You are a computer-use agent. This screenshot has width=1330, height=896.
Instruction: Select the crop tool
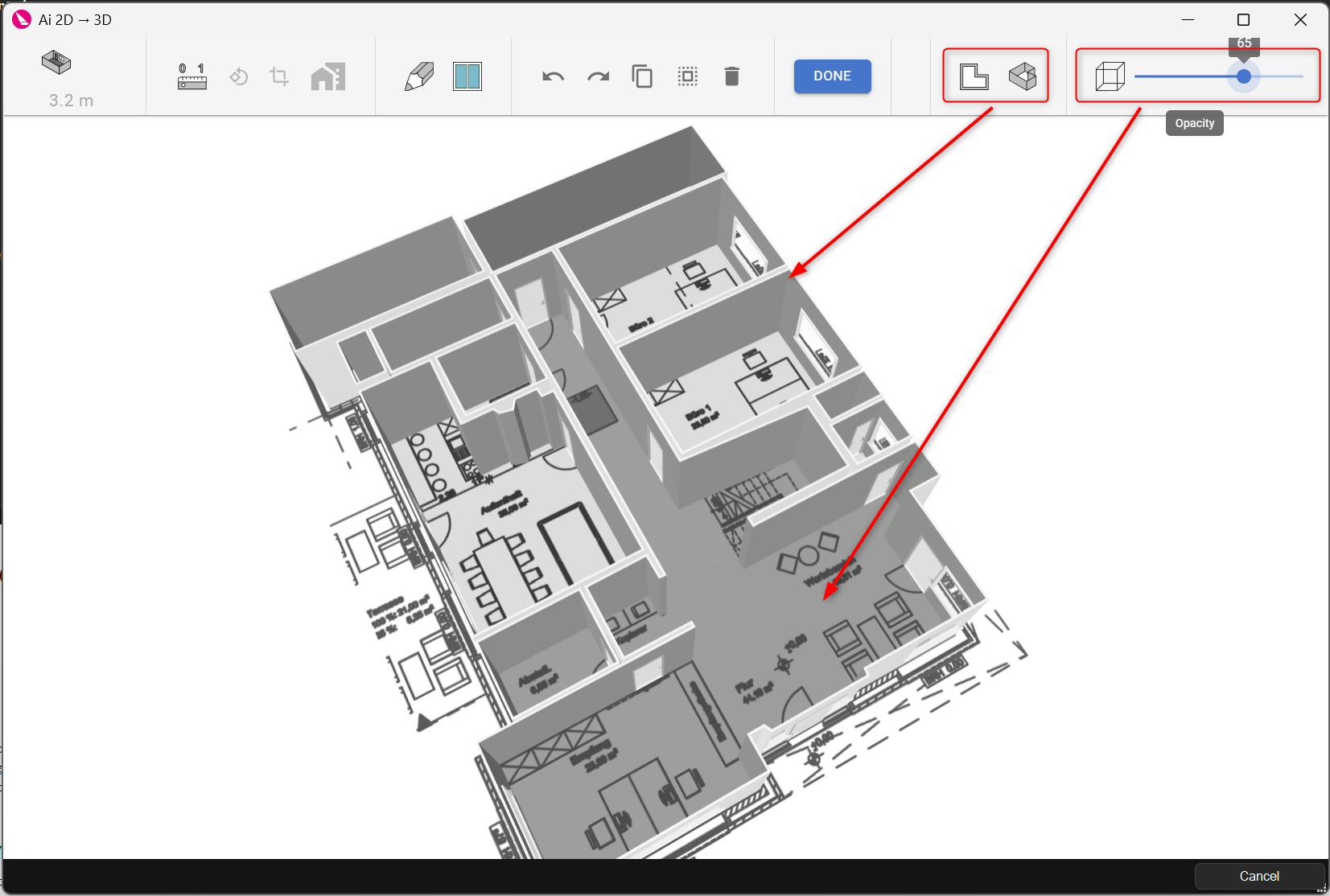[x=279, y=76]
